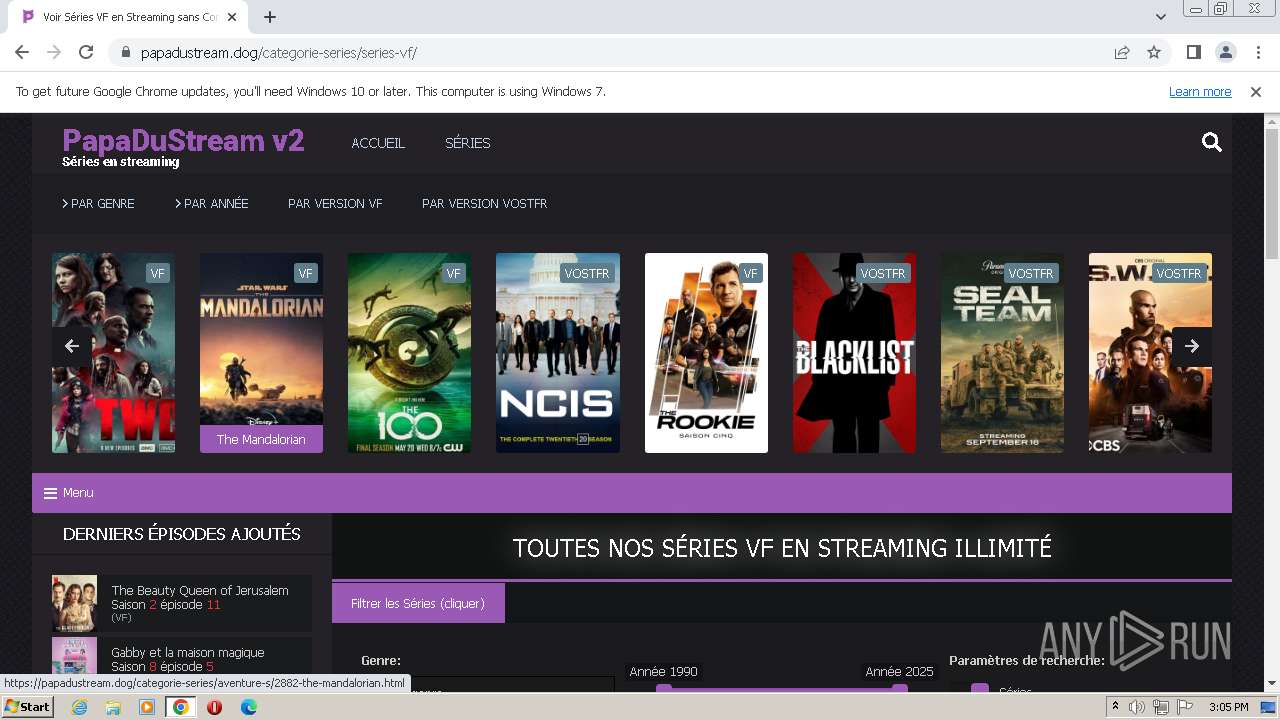The width and height of the screenshot is (1280, 720).
Task: Select PAR VERSION VF
Action: click(335, 203)
